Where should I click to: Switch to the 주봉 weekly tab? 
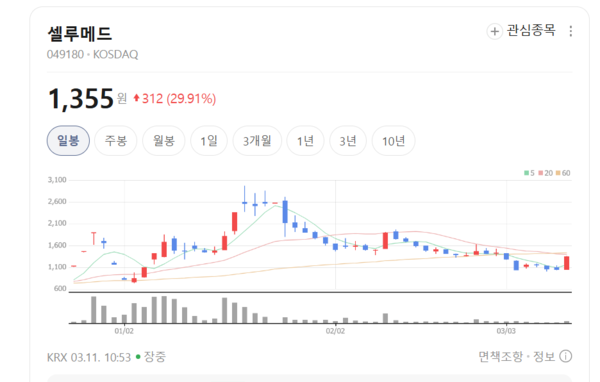coord(116,140)
